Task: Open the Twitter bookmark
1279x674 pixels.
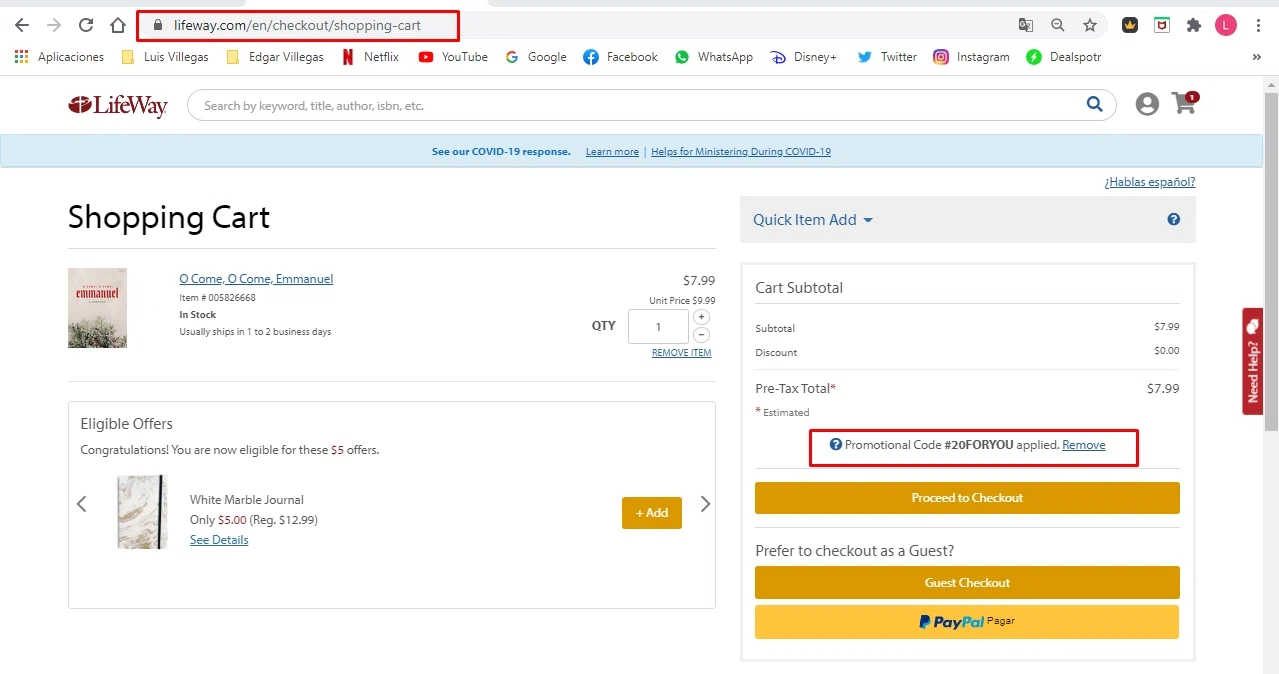Action: point(887,57)
